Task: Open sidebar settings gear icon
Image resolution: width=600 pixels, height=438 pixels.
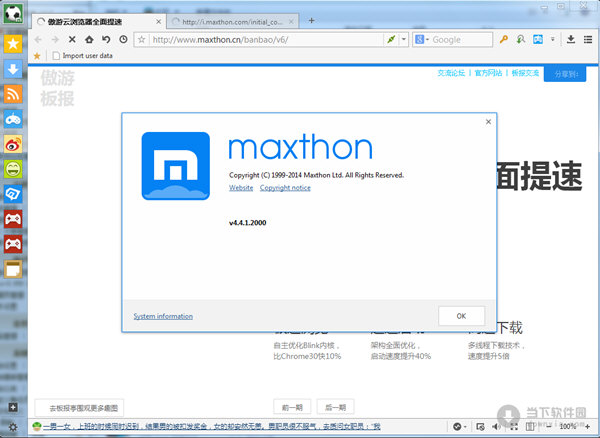Action: point(13,427)
